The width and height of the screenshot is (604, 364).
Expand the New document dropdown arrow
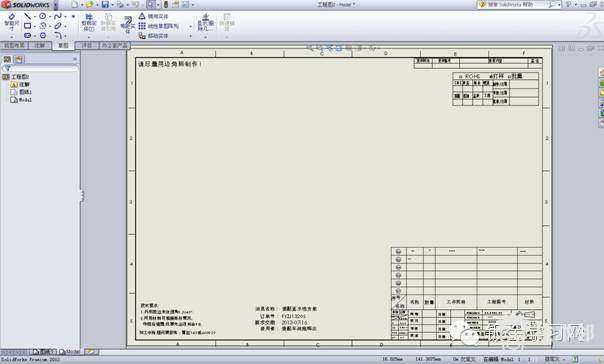82,5
